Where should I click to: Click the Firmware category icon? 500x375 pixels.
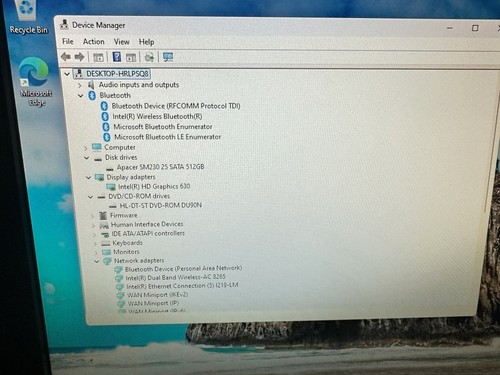click(103, 215)
